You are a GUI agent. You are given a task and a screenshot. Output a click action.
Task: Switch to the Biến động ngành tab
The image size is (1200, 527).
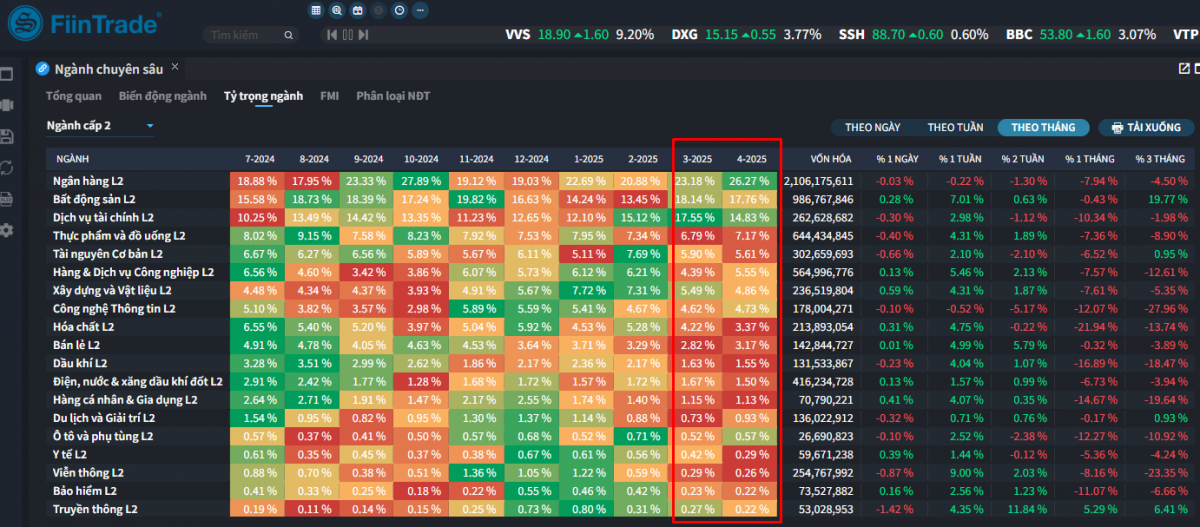coord(162,96)
